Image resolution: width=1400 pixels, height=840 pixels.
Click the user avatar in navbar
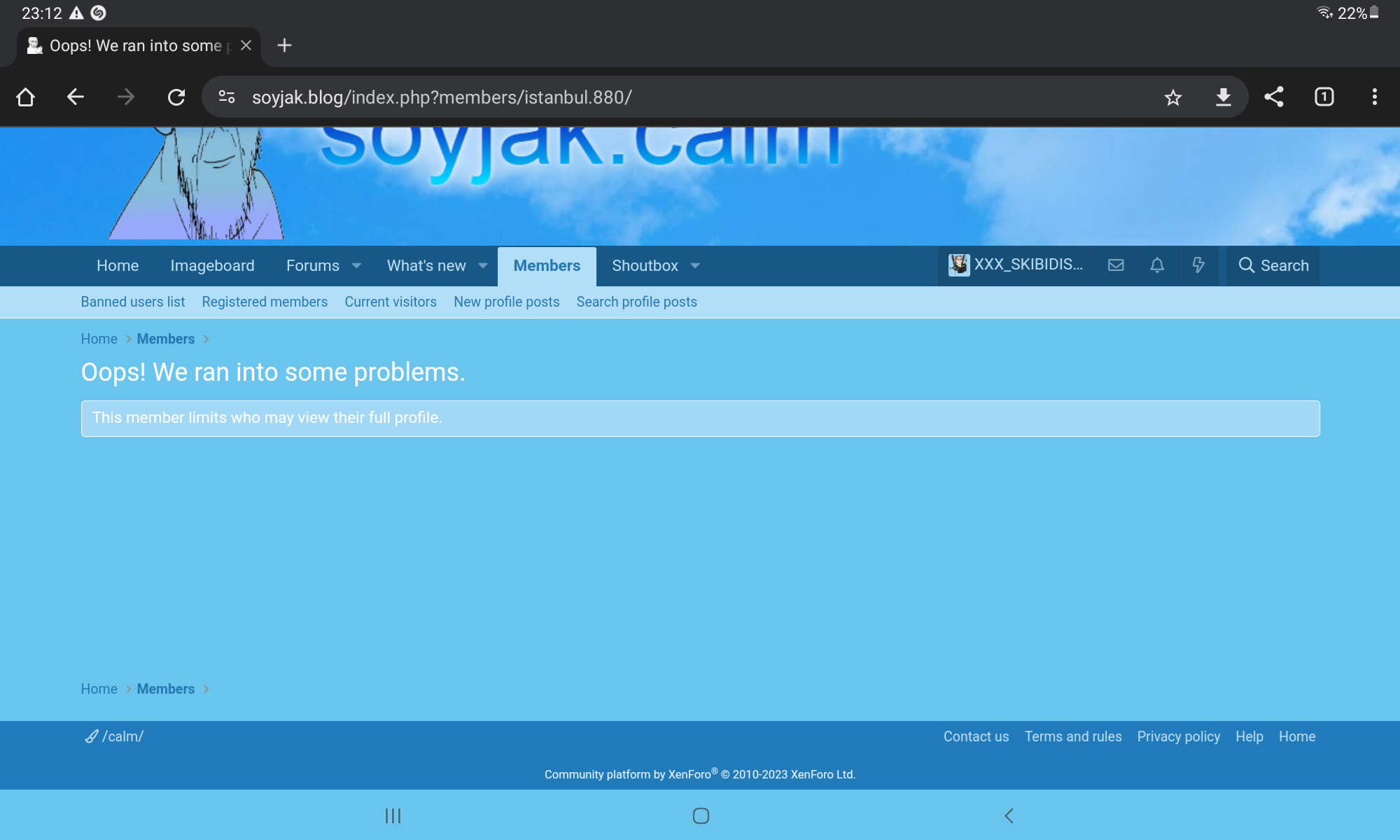959,265
